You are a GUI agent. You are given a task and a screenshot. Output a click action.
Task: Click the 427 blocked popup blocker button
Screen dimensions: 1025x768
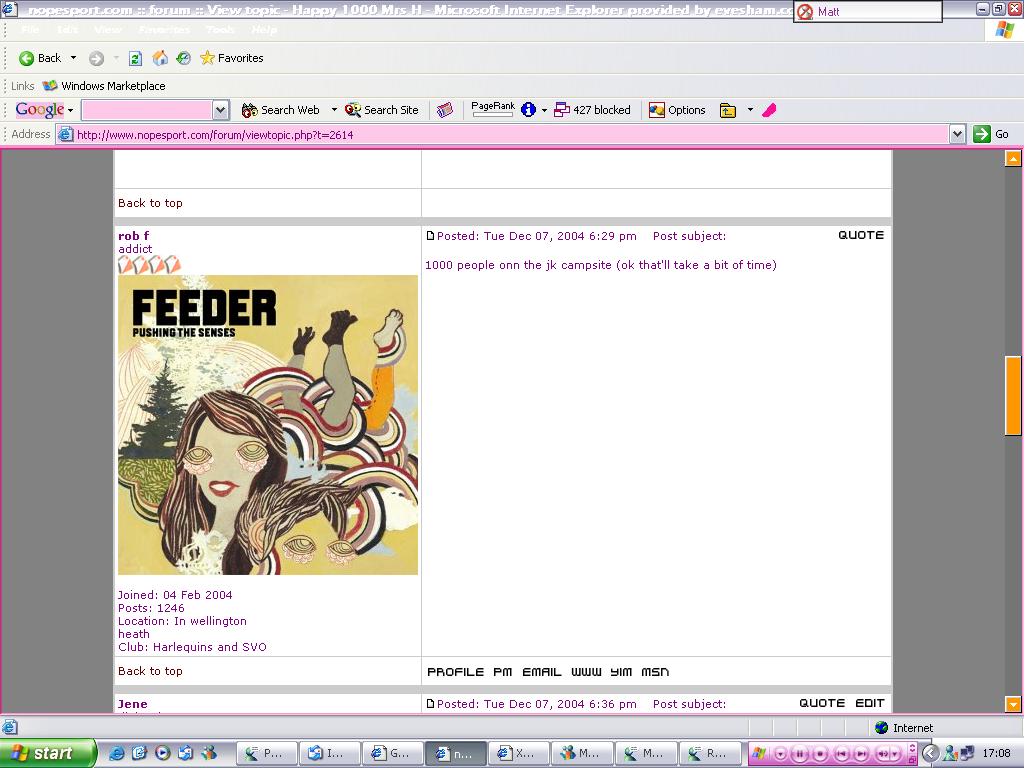pyautogui.click(x=592, y=110)
